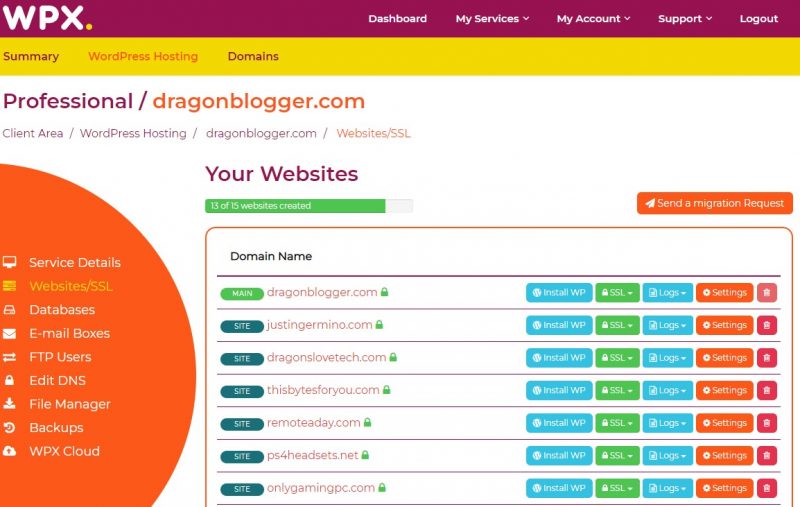The image size is (800, 507).
Task: Open SSL dropdown for thisbytesforyou.com
Action: 617,391
